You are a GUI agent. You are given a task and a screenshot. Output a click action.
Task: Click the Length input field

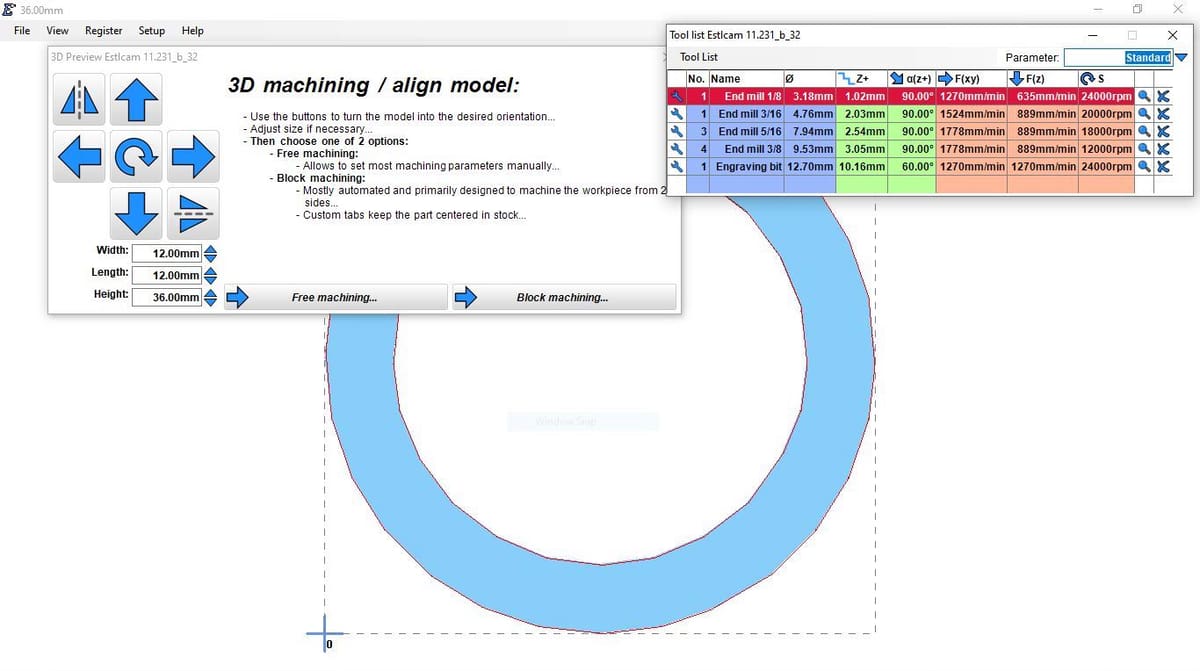pos(166,275)
